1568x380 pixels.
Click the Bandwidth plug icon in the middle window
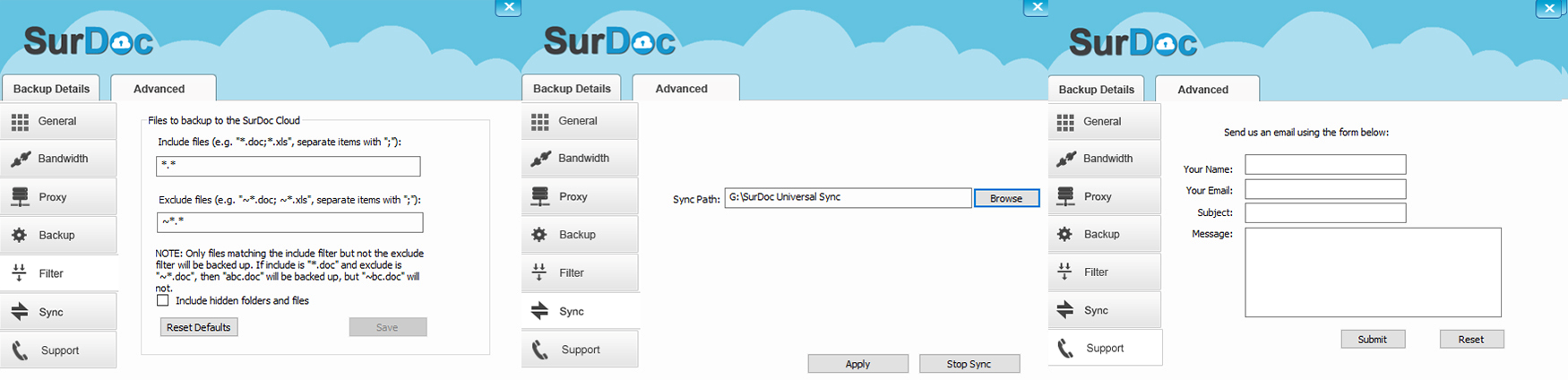[x=541, y=159]
